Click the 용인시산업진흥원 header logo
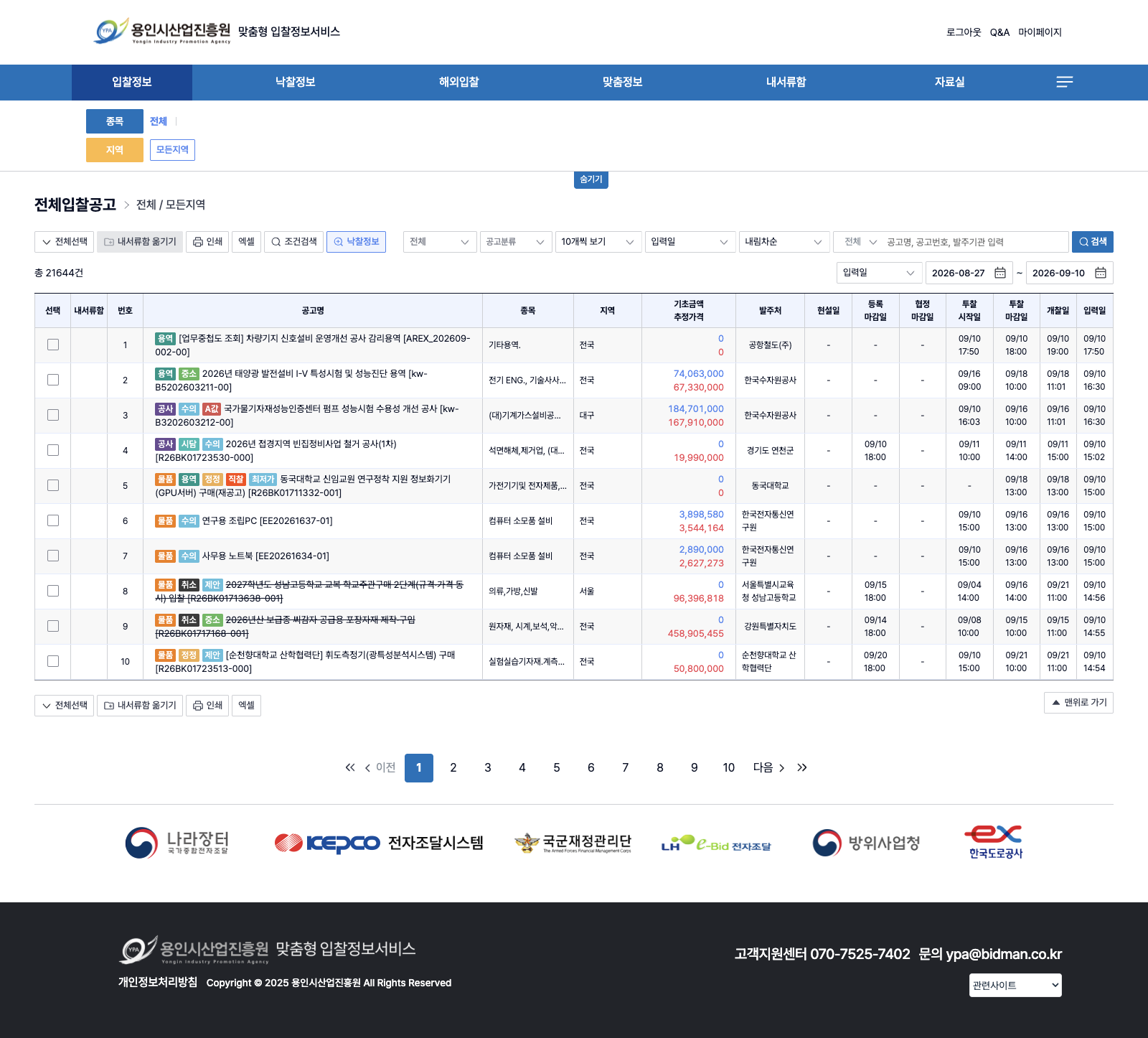Viewport: 1148px width, 1038px height. tap(163, 32)
